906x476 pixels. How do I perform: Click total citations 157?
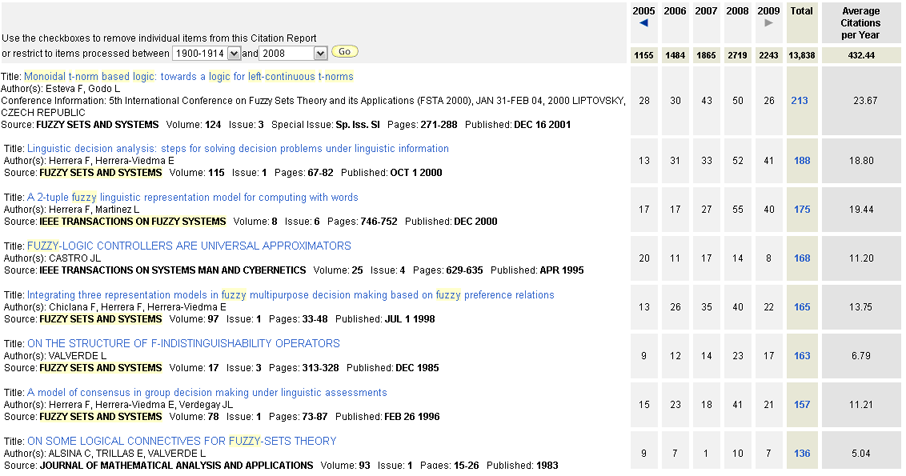click(802, 404)
